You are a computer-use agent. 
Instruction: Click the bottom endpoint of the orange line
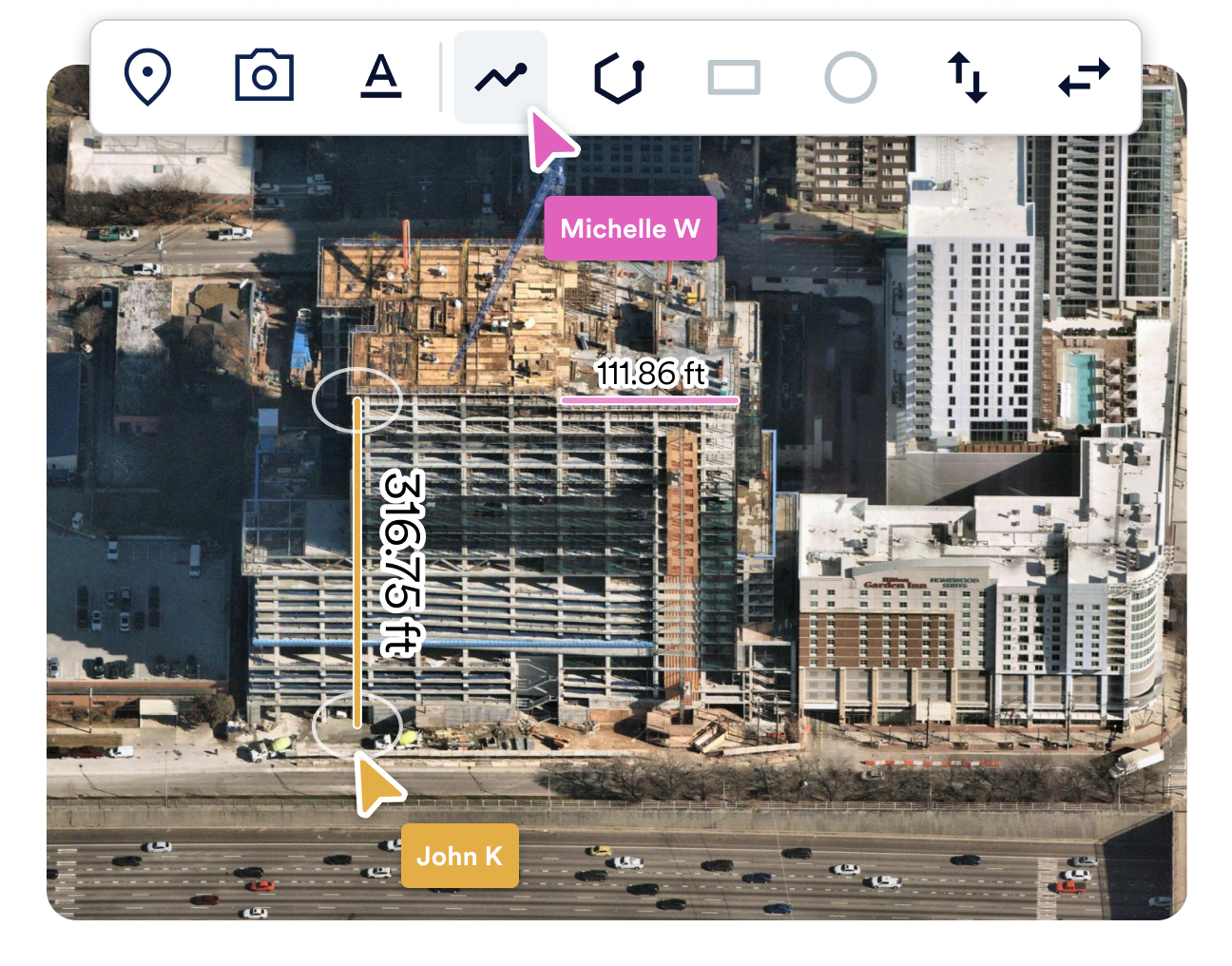point(356,726)
